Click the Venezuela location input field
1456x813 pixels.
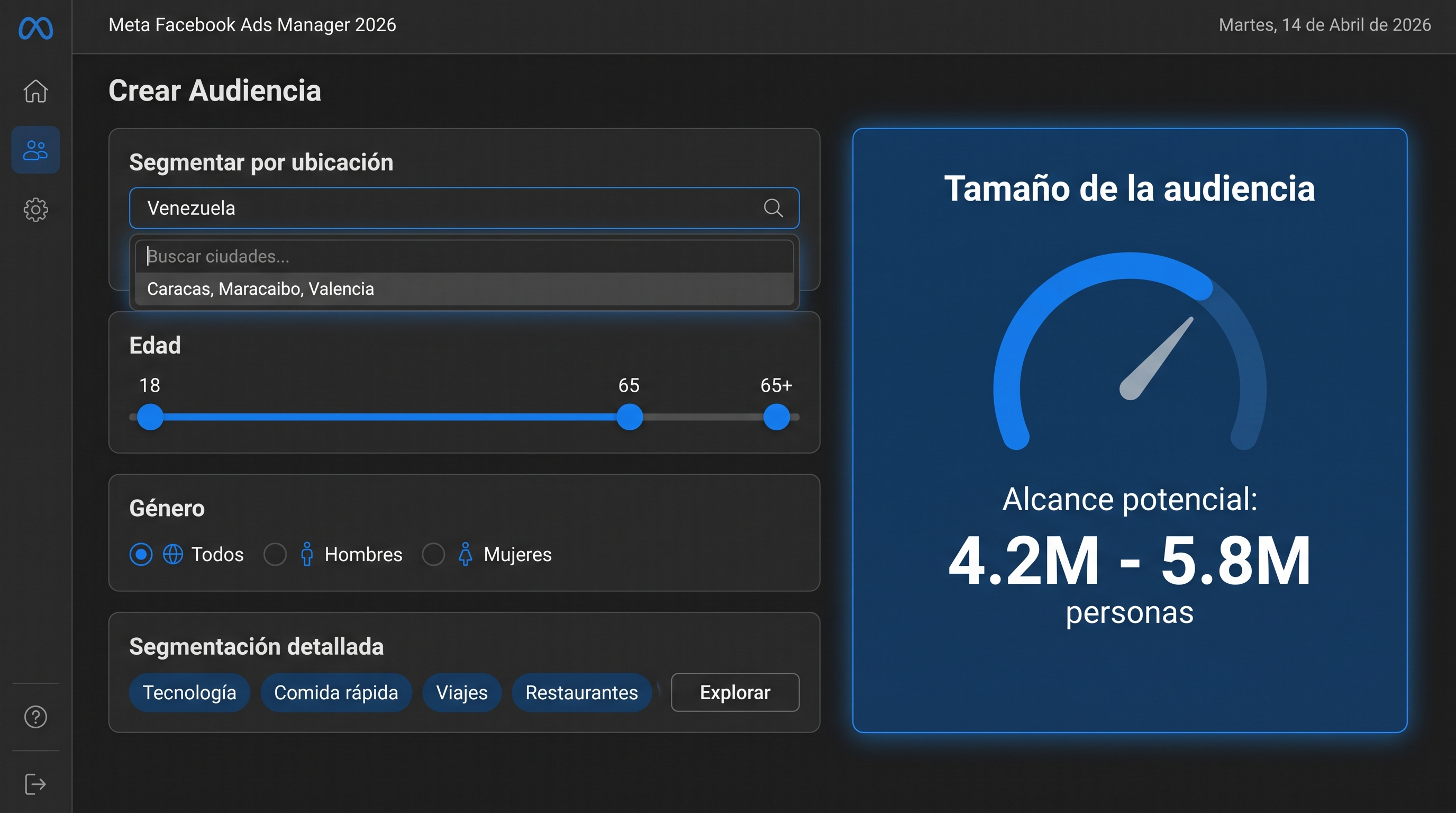click(x=464, y=208)
